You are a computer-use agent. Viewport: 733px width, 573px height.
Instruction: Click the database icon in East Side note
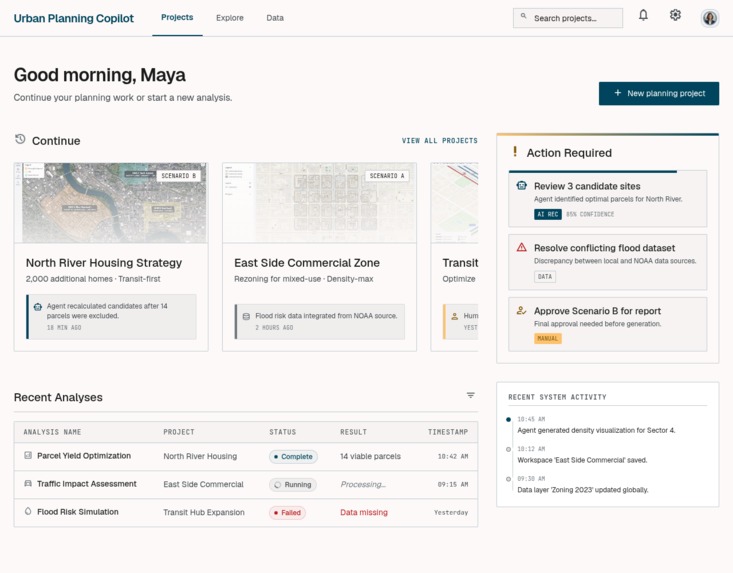[246, 316]
